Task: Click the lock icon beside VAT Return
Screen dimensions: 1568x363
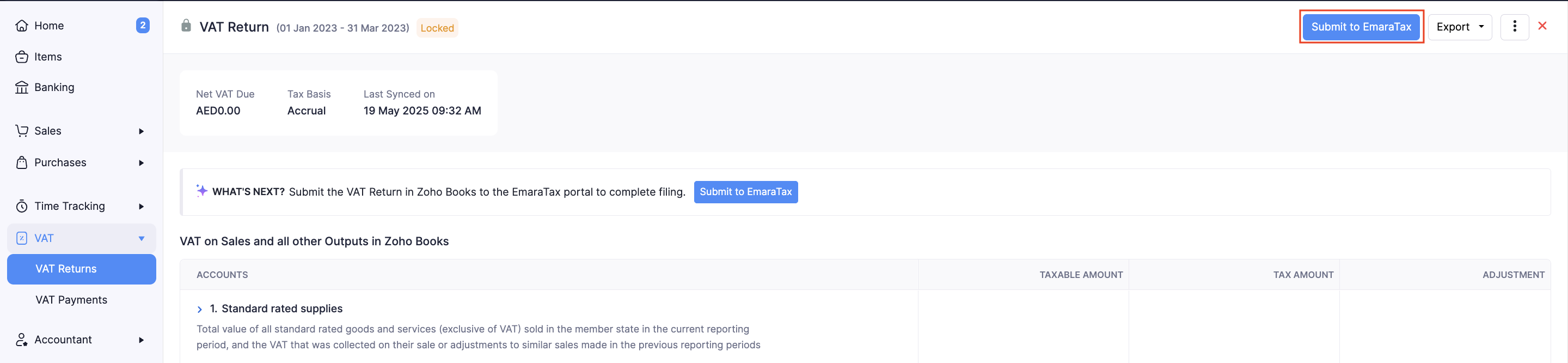Action: pos(186,26)
